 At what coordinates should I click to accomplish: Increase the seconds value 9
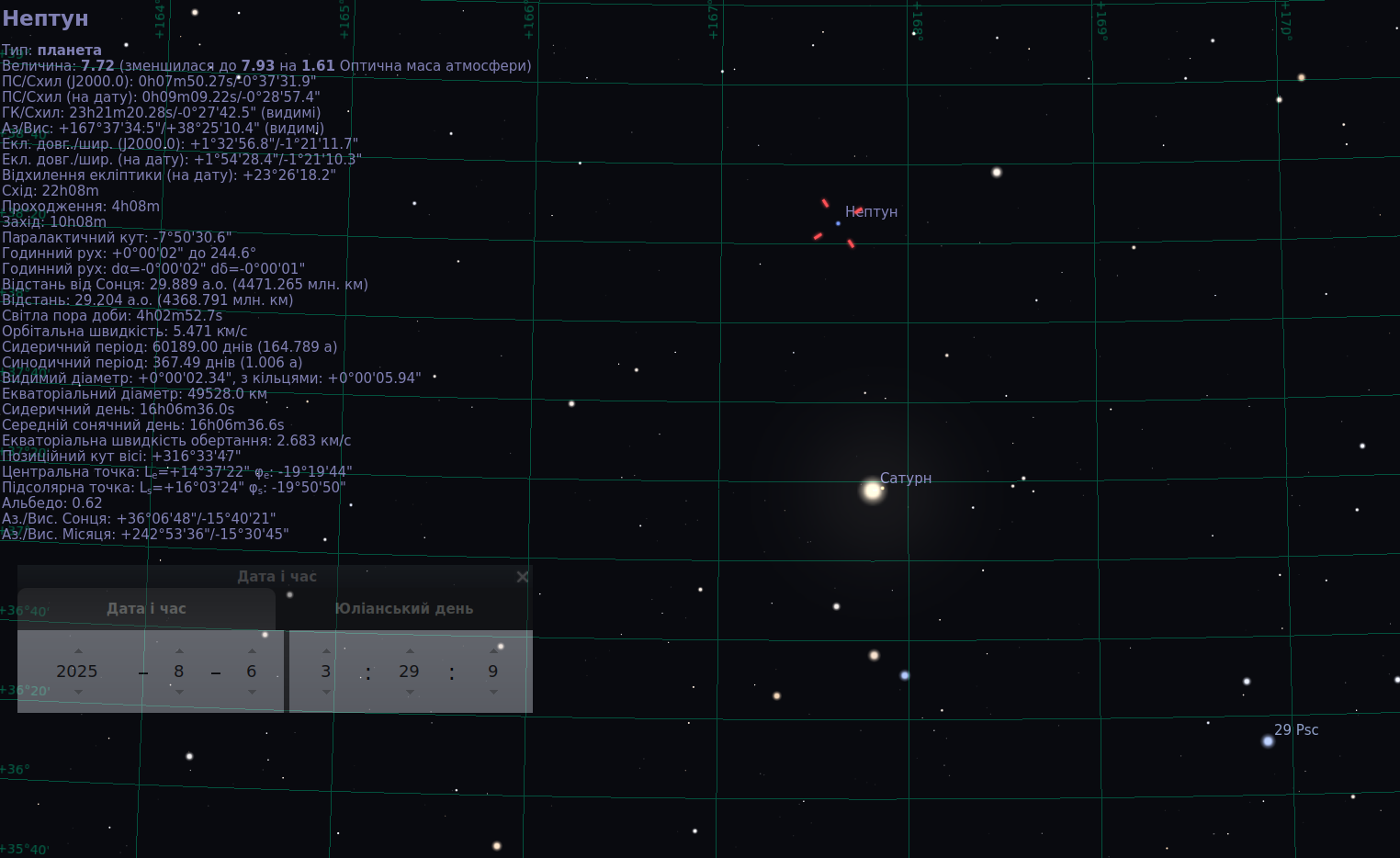point(493,650)
